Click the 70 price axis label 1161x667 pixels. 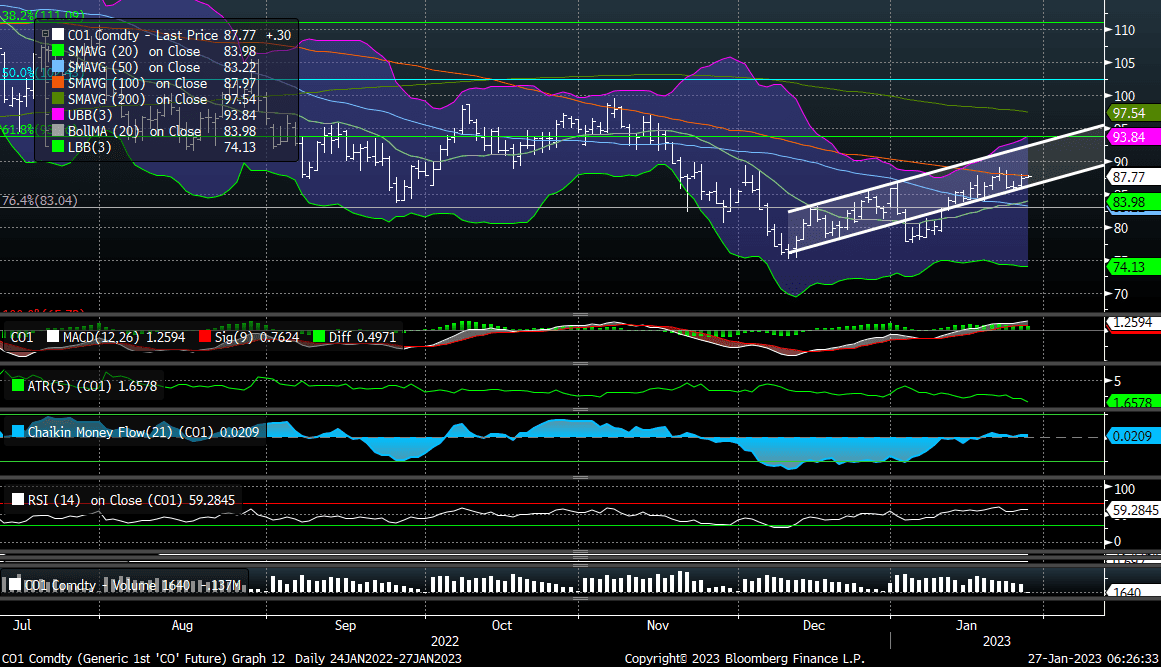click(1120, 294)
